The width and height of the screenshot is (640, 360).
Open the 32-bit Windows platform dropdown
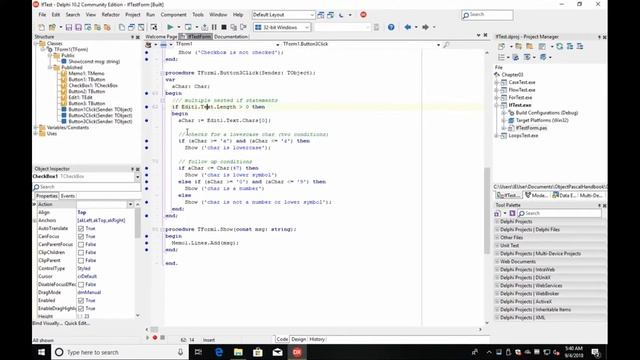307,27
